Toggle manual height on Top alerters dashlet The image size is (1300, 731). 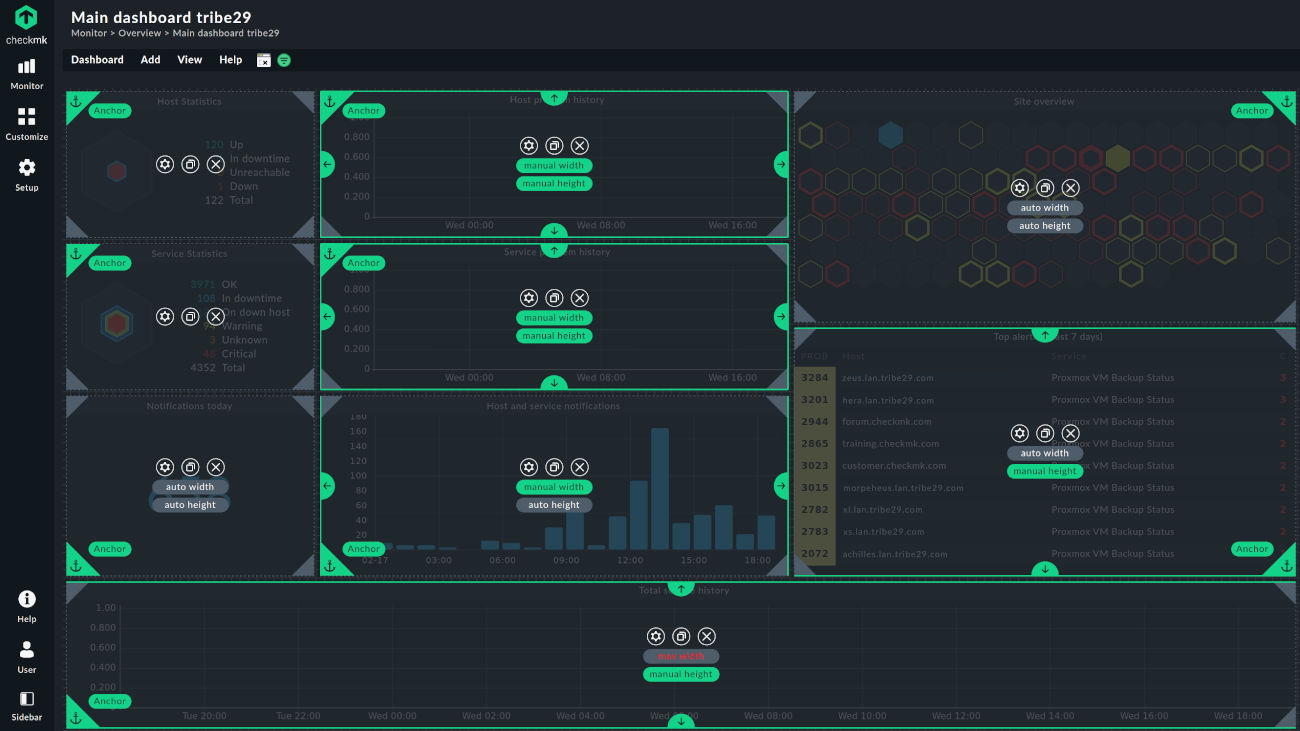[1044, 471]
